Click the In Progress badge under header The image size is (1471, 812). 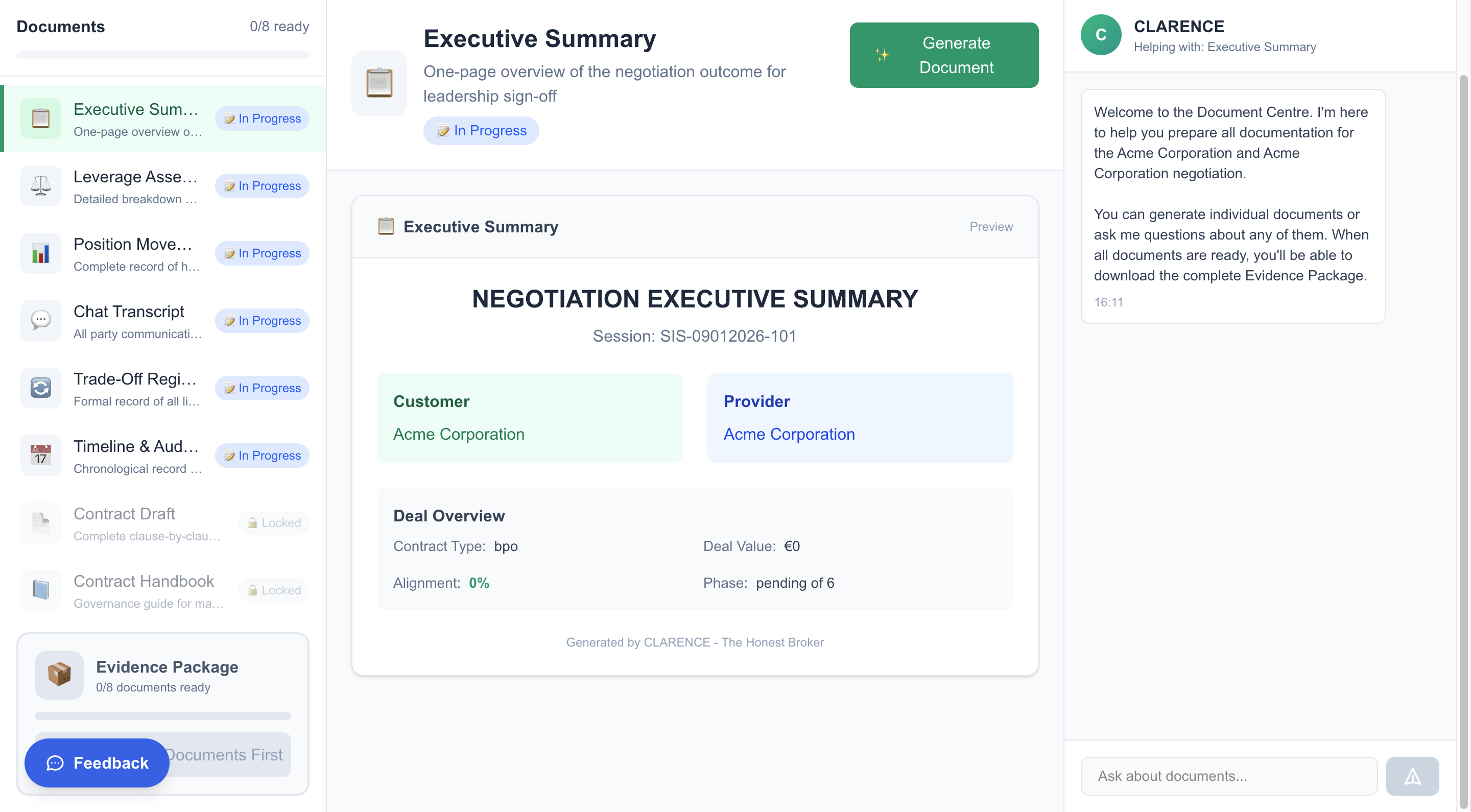[x=481, y=131]
